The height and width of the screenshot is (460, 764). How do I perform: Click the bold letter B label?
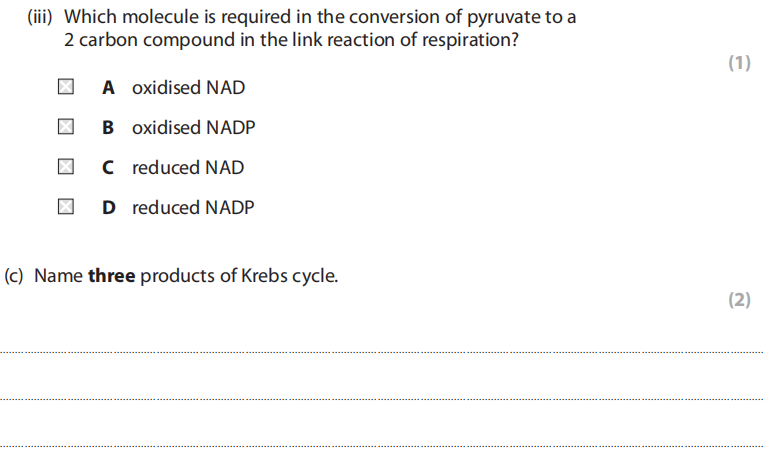(108, 128)
